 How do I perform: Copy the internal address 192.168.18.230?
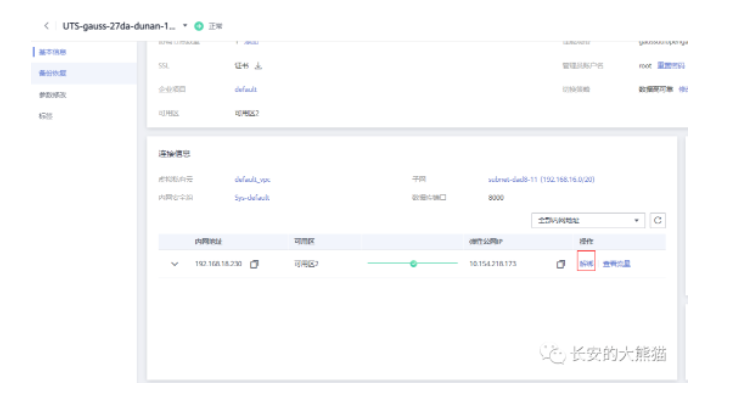click(x=254, y=264)
